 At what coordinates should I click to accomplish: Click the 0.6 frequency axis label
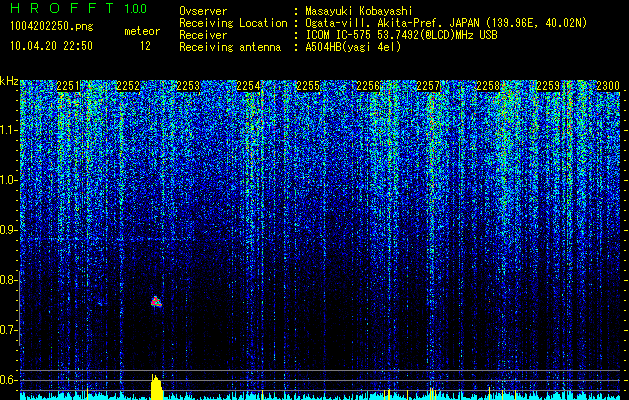(x=9, y=380)
